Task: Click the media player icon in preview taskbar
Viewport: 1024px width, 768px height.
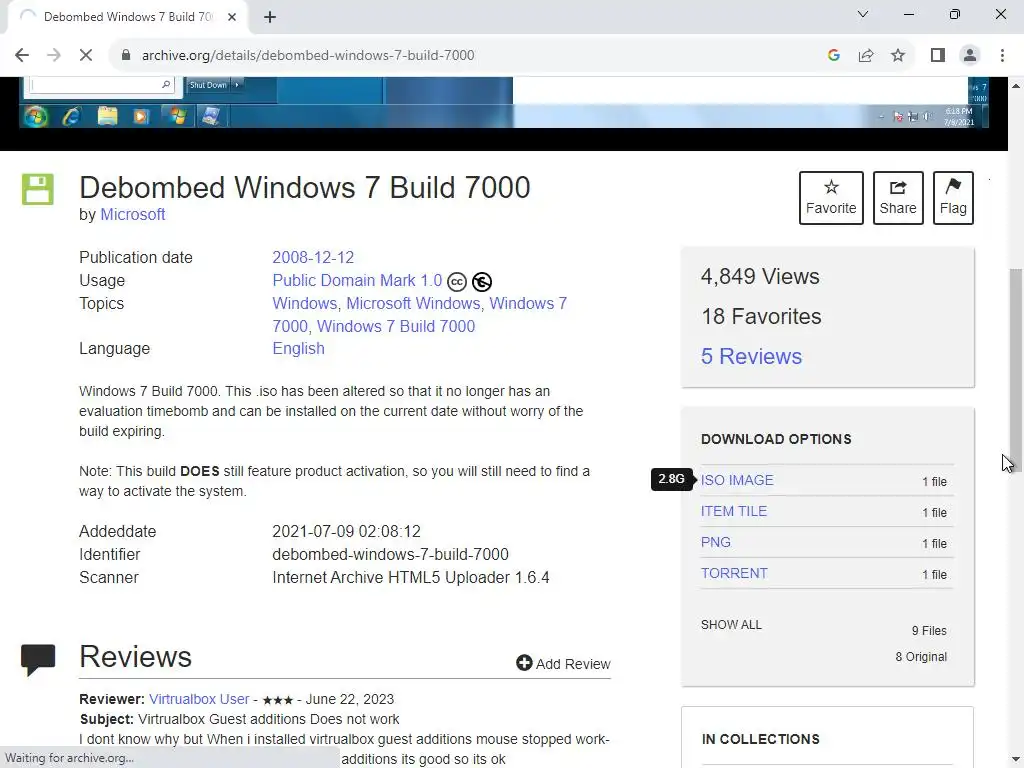Action: [x=141, y=116]
